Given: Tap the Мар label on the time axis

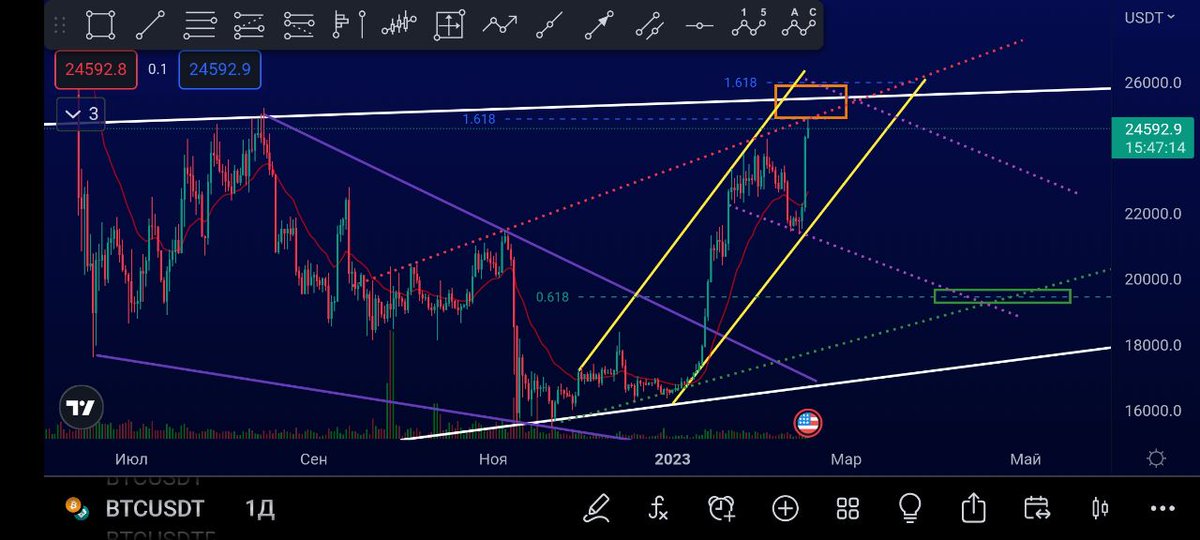Looking at the screenshot, I should point(846,459).
